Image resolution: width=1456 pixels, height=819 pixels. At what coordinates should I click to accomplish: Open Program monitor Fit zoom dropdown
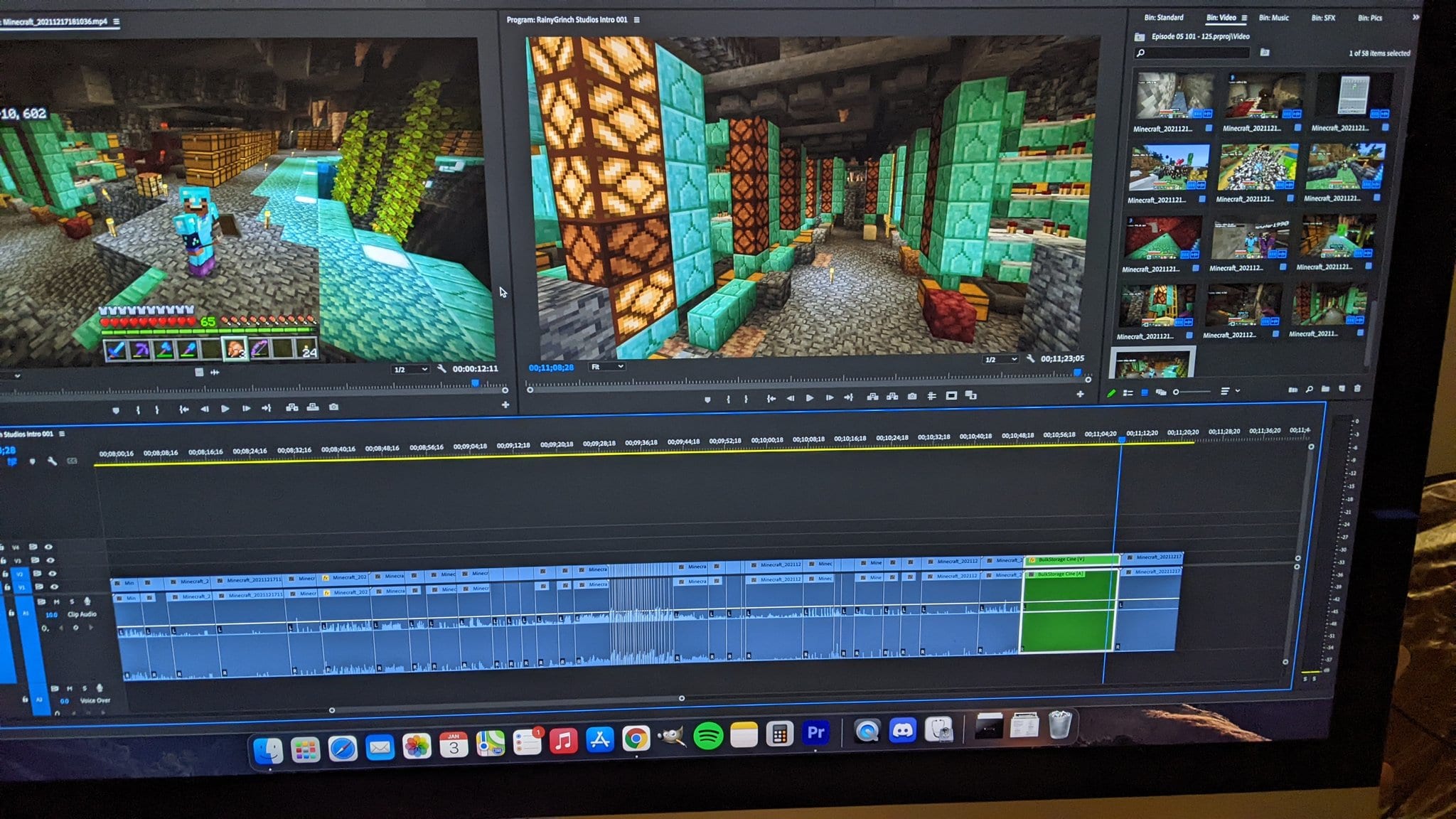607,367
